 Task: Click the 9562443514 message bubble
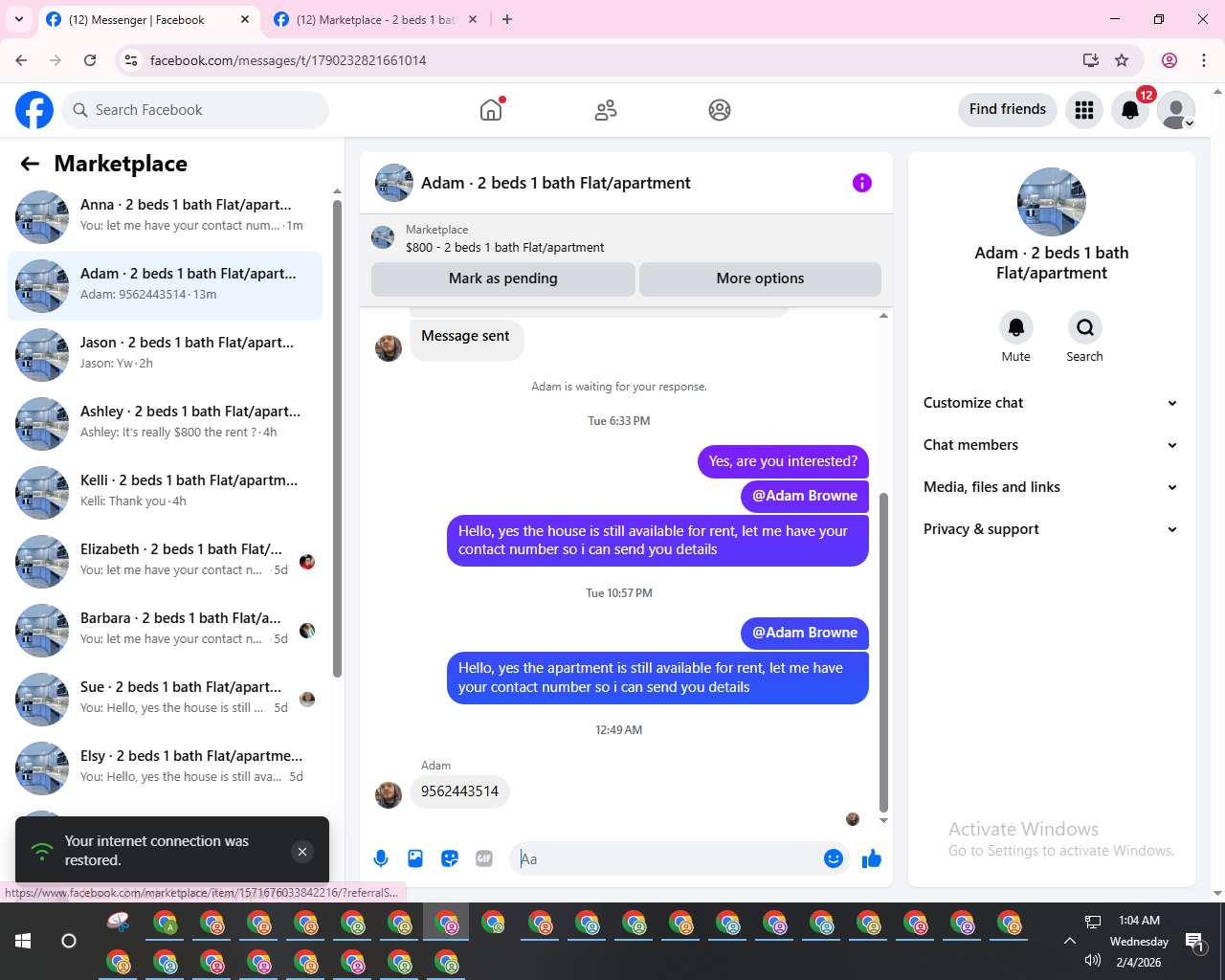[x=459, y=791]
